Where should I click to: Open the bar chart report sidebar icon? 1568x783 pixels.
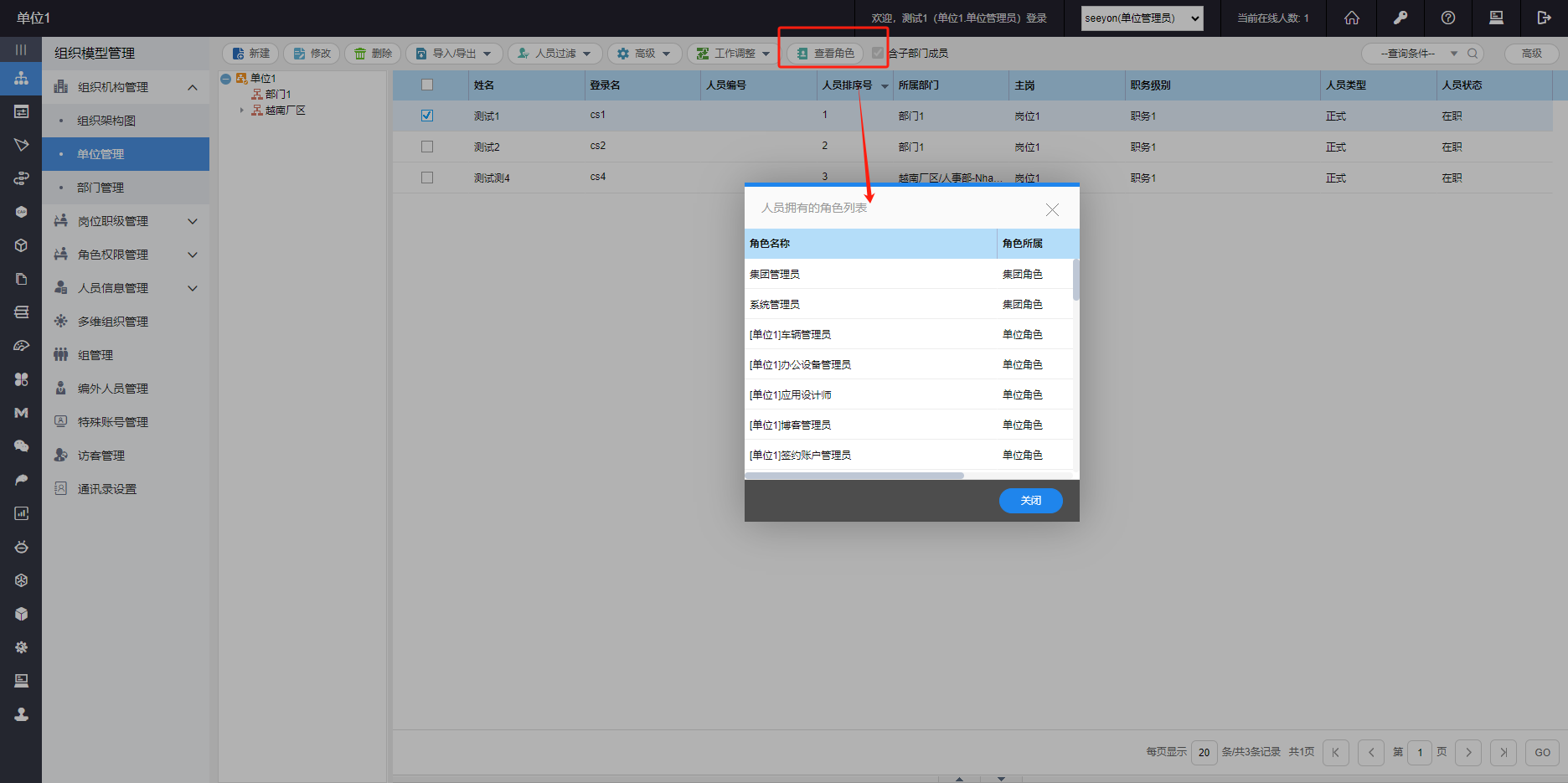point(21,513)
